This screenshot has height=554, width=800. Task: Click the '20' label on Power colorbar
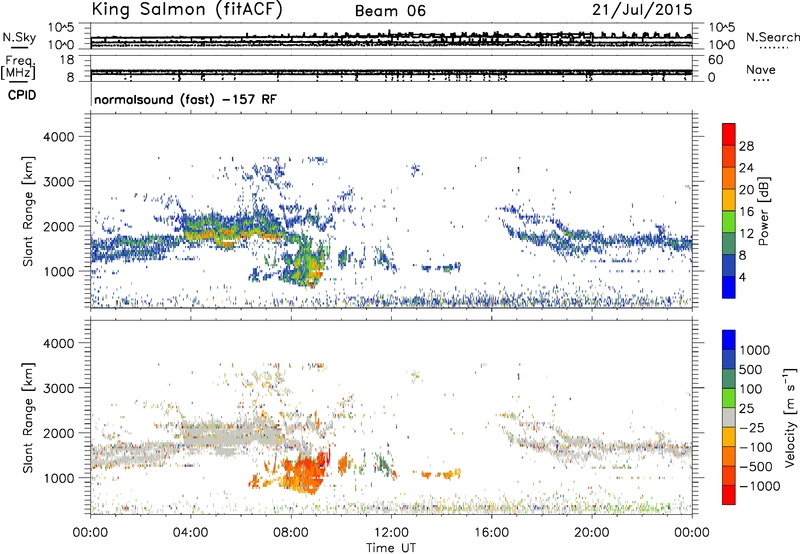click(746, 190)
